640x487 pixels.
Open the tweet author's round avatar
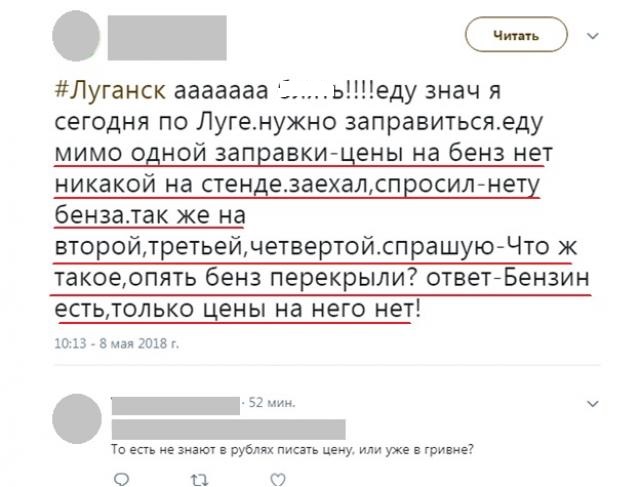click(76, 36)
